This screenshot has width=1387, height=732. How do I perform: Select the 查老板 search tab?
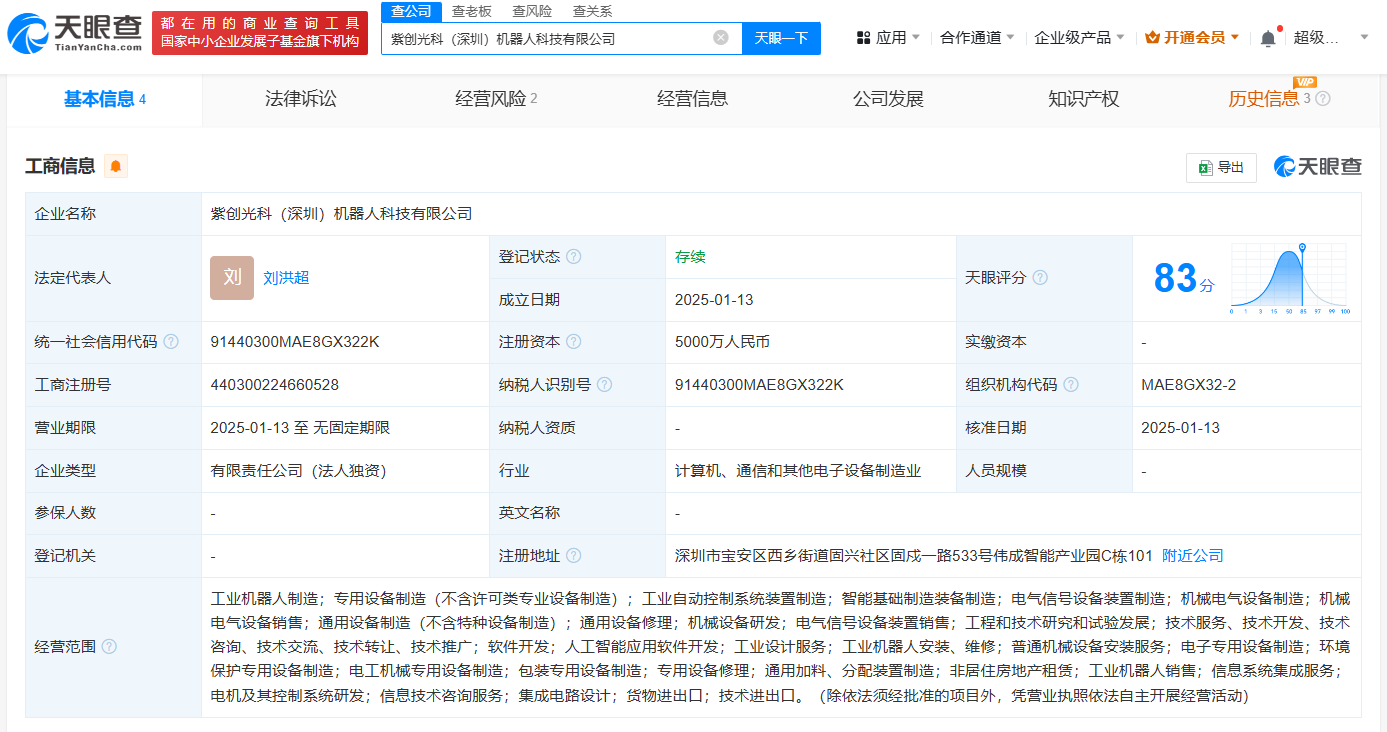[x=471, y=11]
